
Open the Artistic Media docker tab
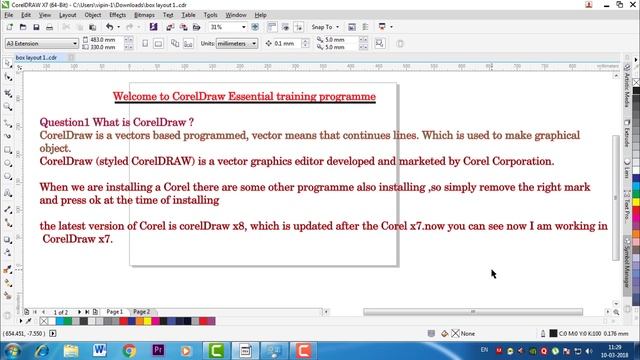[627, 85]
